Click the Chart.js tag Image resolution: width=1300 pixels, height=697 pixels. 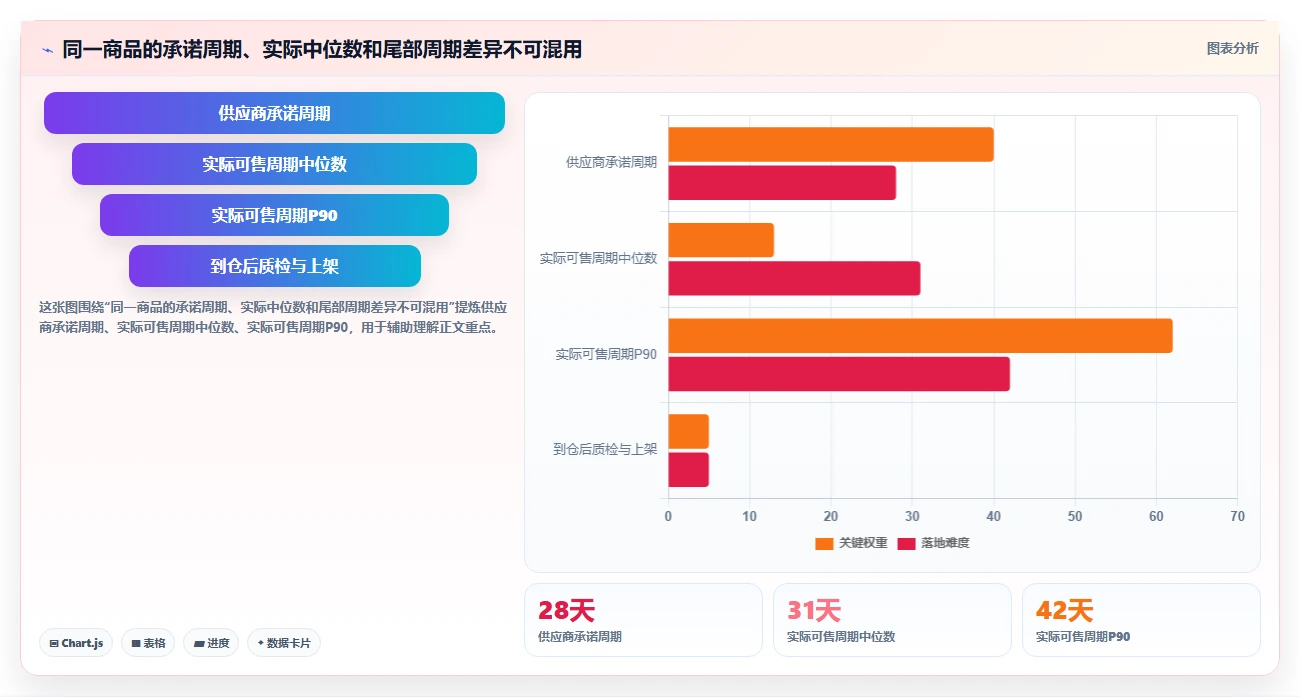tap(76, 643)
